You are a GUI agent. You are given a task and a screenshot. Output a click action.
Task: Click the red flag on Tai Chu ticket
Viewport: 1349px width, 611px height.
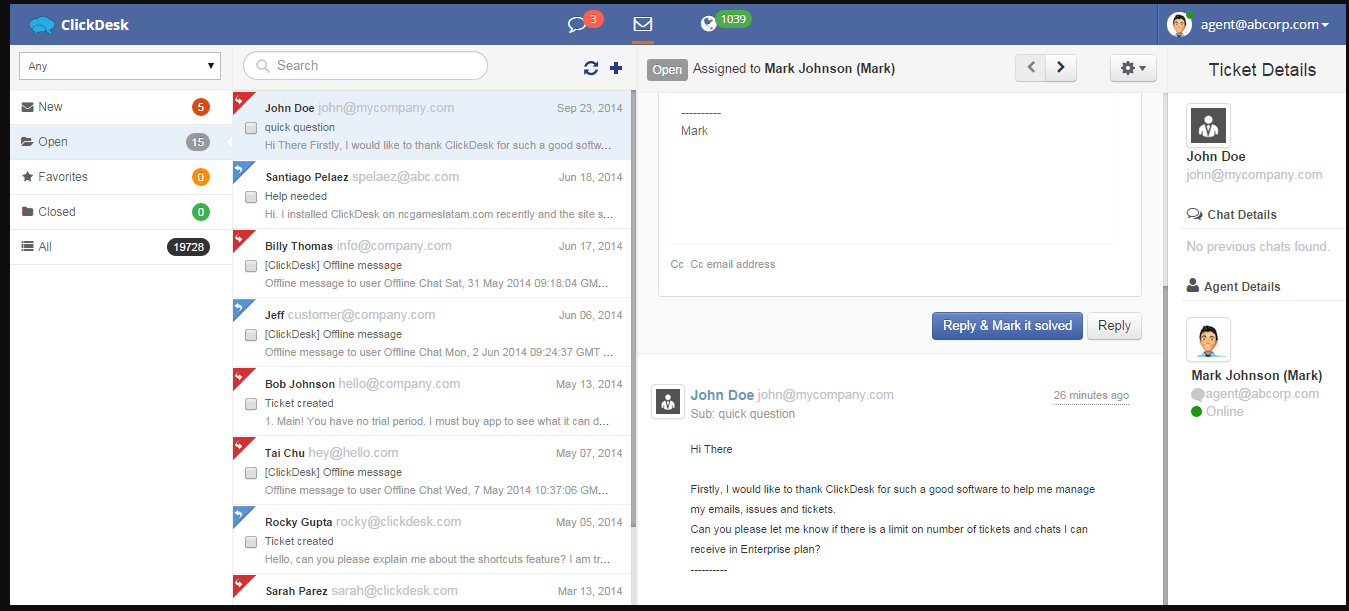[x=240, y=445]
